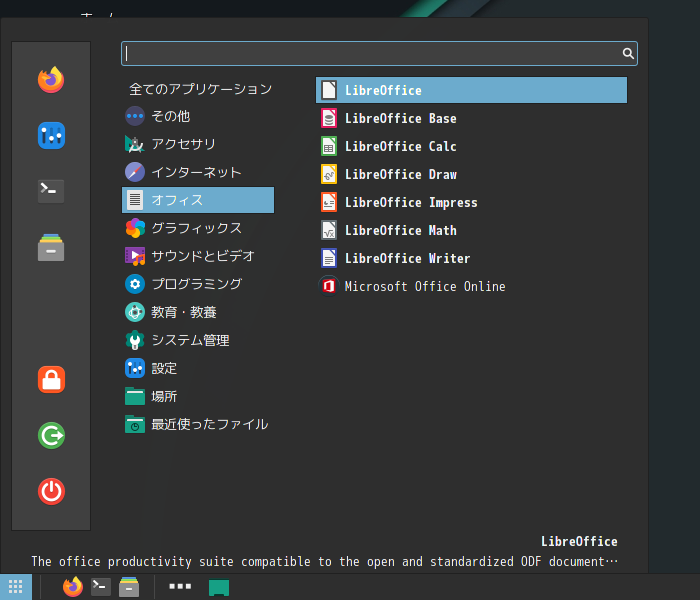Open Microsoft Office Online
Image resolution: width=700 pixels, height=600 pixels.
click(471, 286)
